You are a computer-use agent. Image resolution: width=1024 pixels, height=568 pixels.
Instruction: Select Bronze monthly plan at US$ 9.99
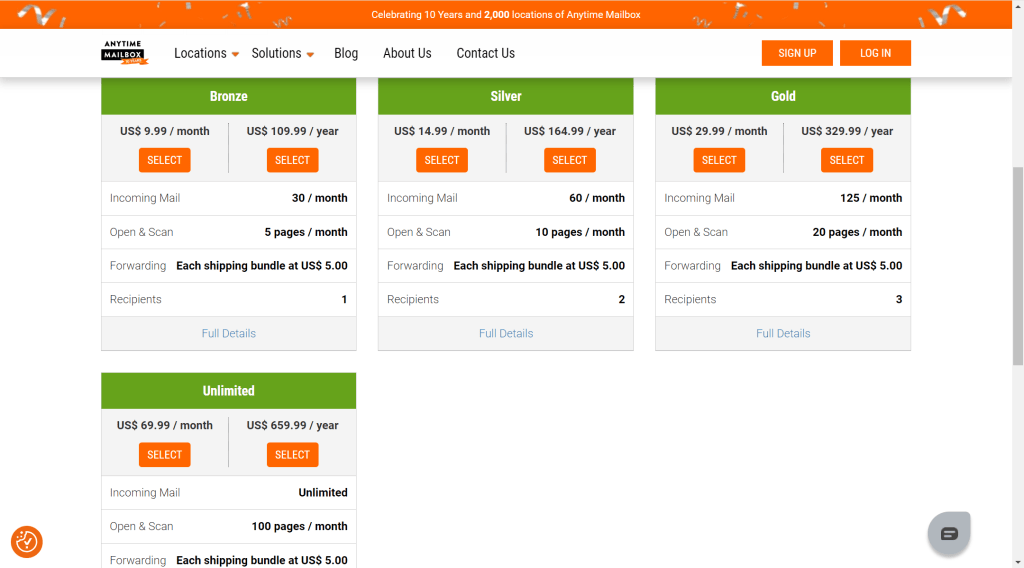click(165, 160)
